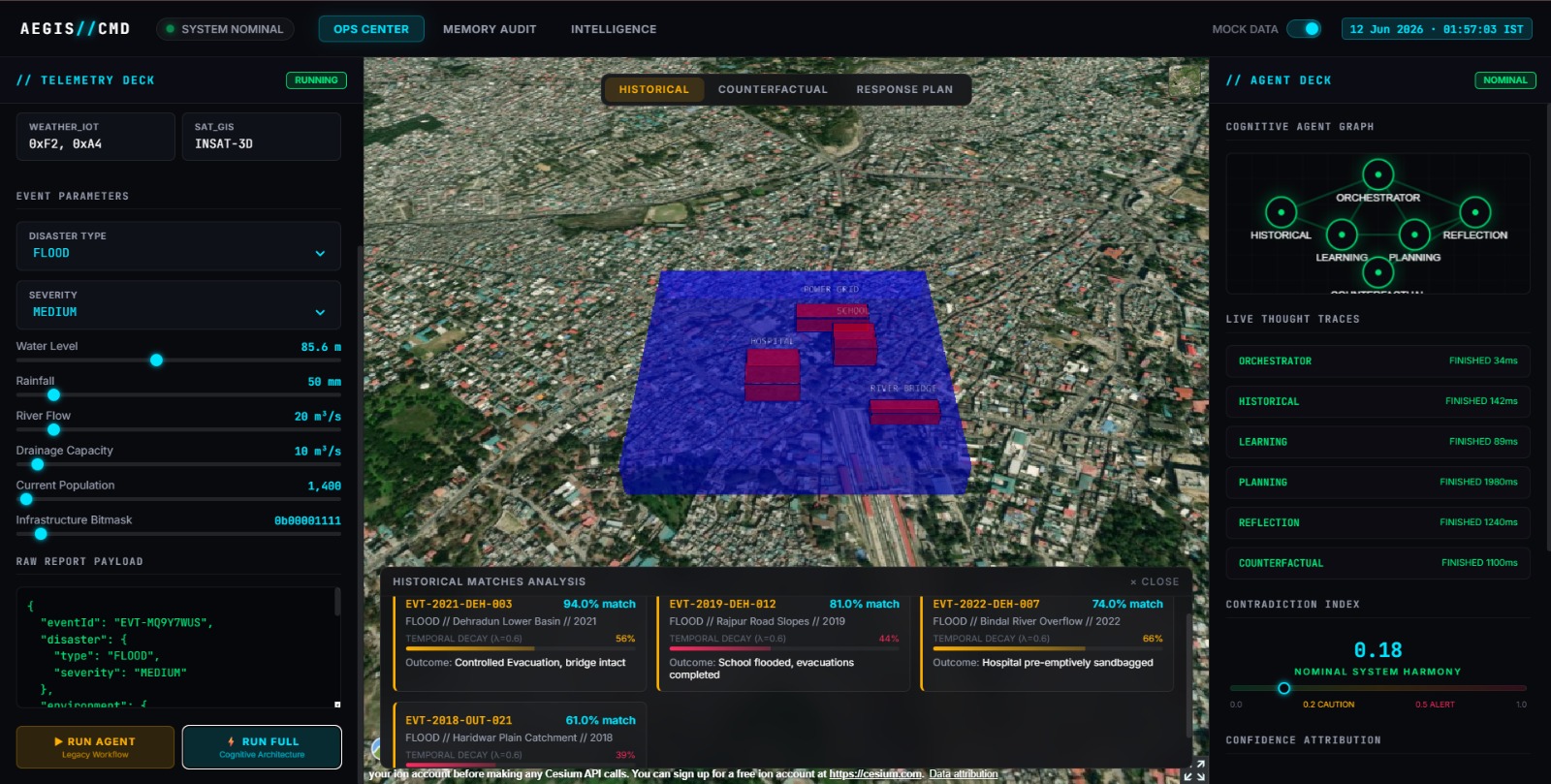Click the Counterfactual thought trace row
The image size is (1551, 784).
point(1377,563)
